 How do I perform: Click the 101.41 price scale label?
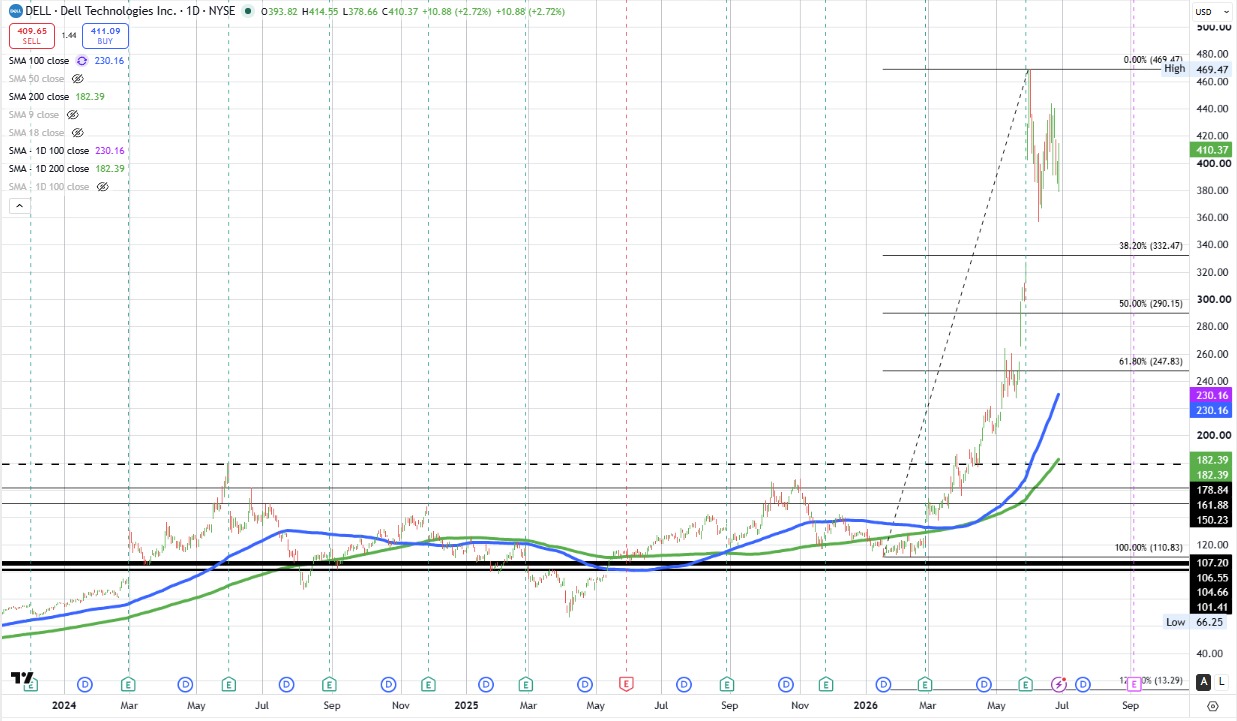1211,606
